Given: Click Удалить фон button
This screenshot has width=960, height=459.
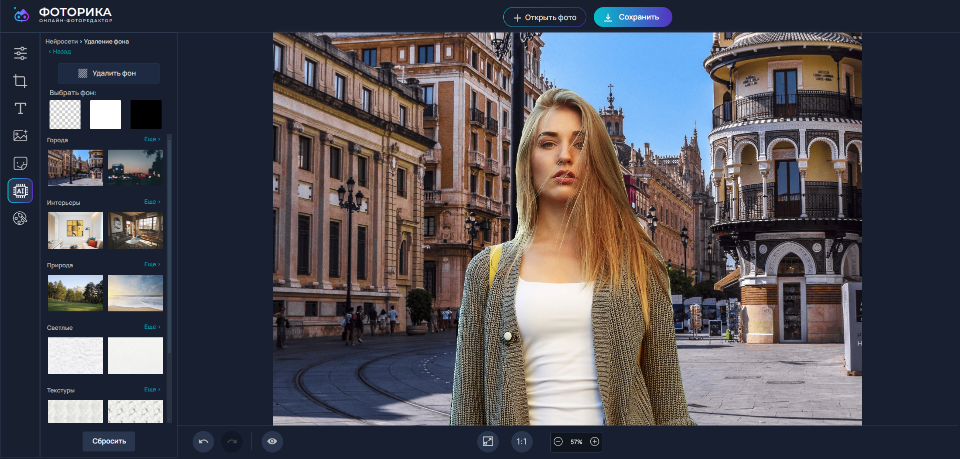Looking at the screenshot, I should [109, 73].
